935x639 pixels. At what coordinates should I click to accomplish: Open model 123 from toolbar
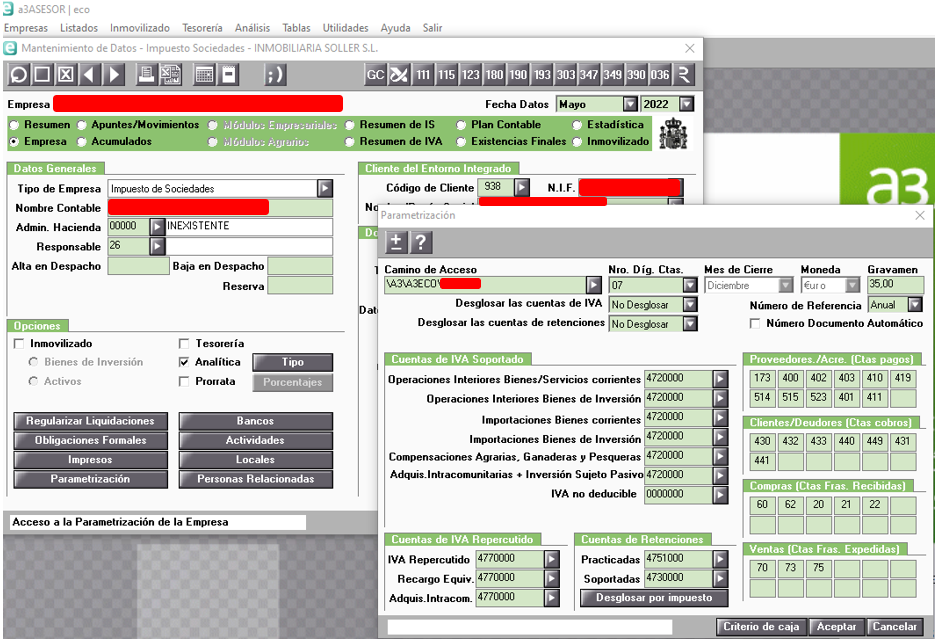470,75
